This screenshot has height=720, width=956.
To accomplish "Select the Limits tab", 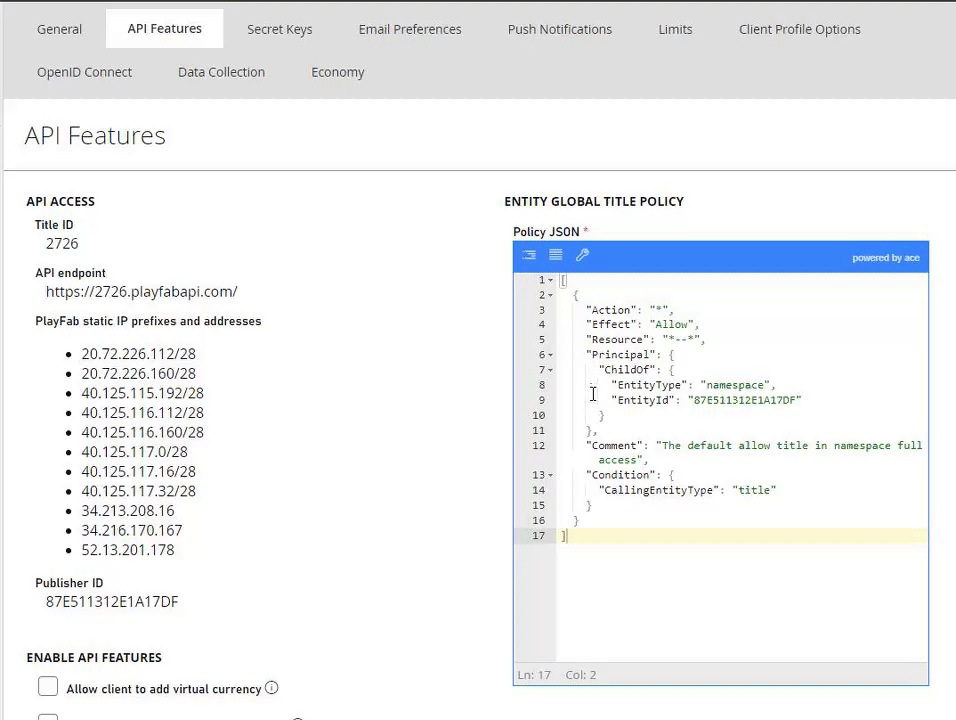I will (x=675, y=29).
